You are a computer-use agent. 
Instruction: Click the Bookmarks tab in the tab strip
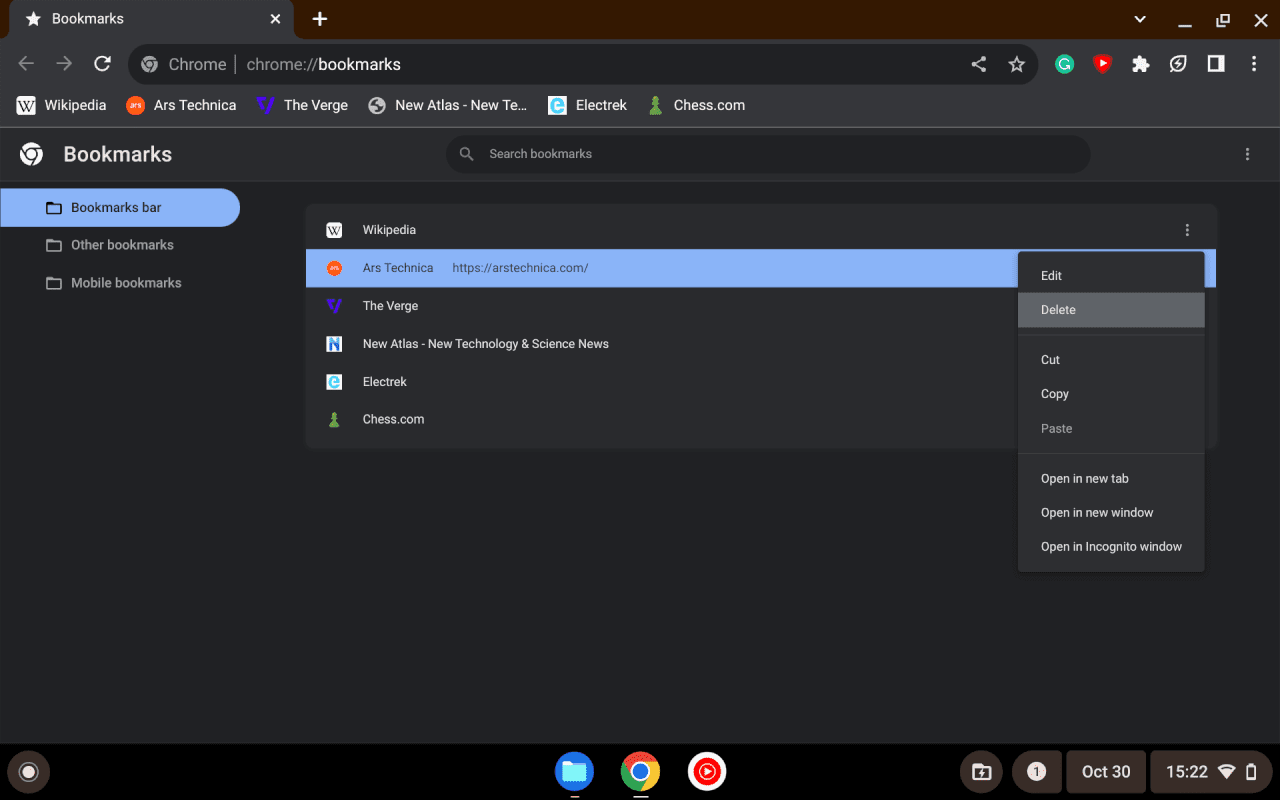click(x=150, y=19)
